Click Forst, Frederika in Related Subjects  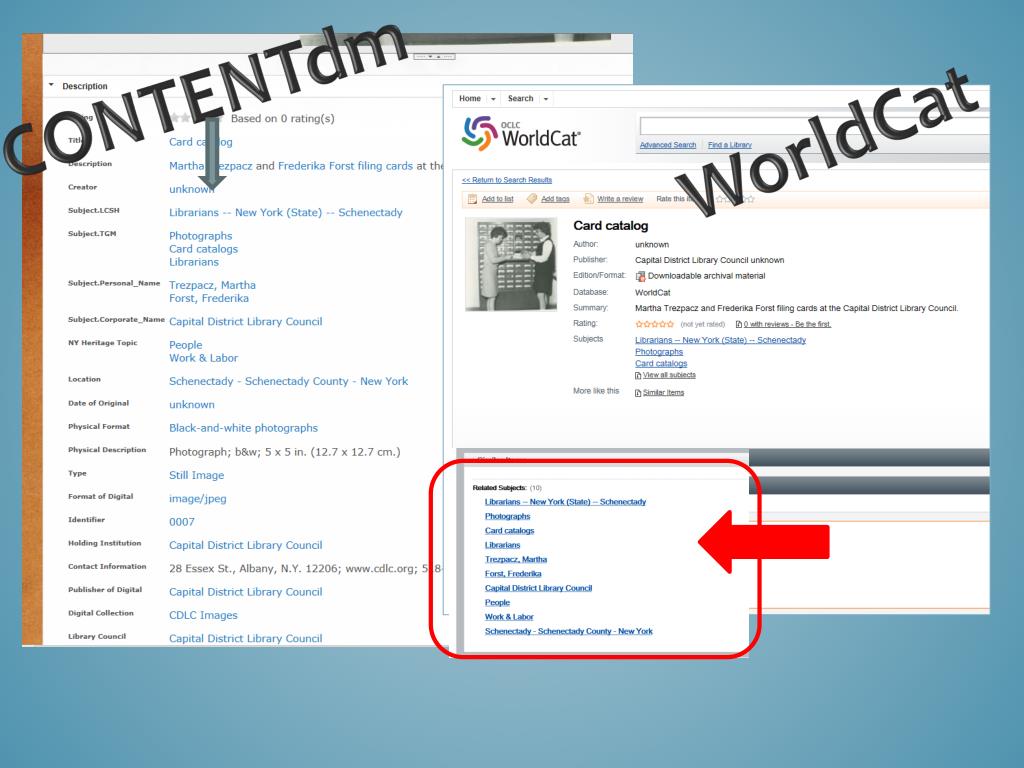coord(513,574)
